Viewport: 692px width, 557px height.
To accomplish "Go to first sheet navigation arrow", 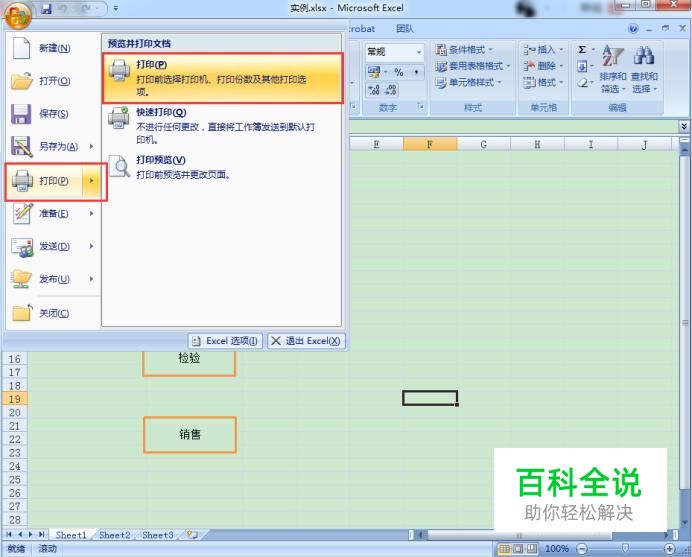I will click(9, 534).
